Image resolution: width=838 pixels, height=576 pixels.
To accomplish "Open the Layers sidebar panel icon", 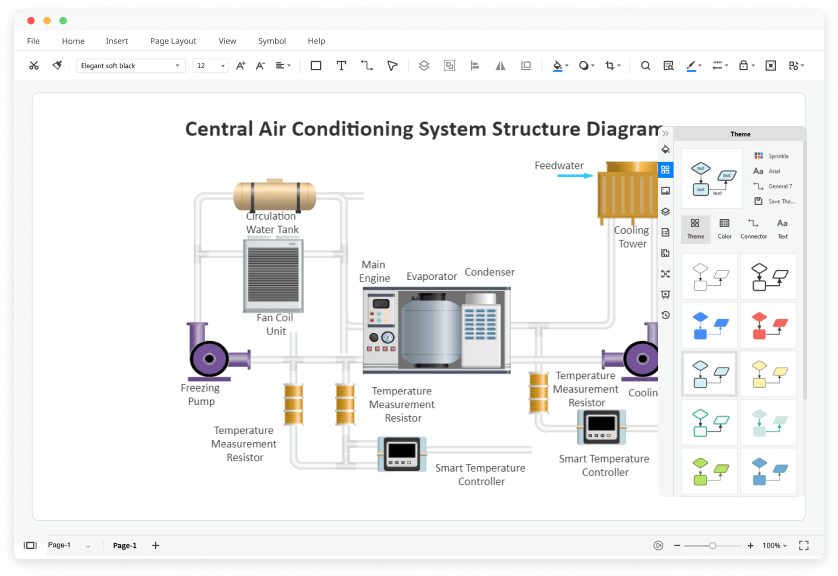I will 665,212.
